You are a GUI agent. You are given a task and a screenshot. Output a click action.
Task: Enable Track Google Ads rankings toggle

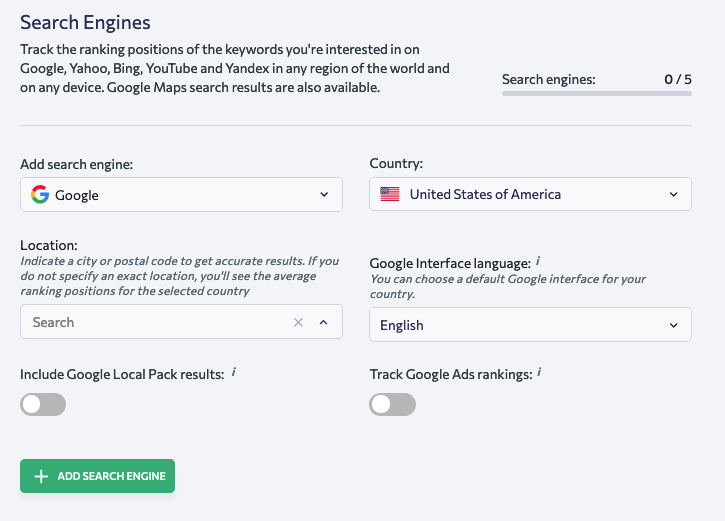click(x=393, y=405)
